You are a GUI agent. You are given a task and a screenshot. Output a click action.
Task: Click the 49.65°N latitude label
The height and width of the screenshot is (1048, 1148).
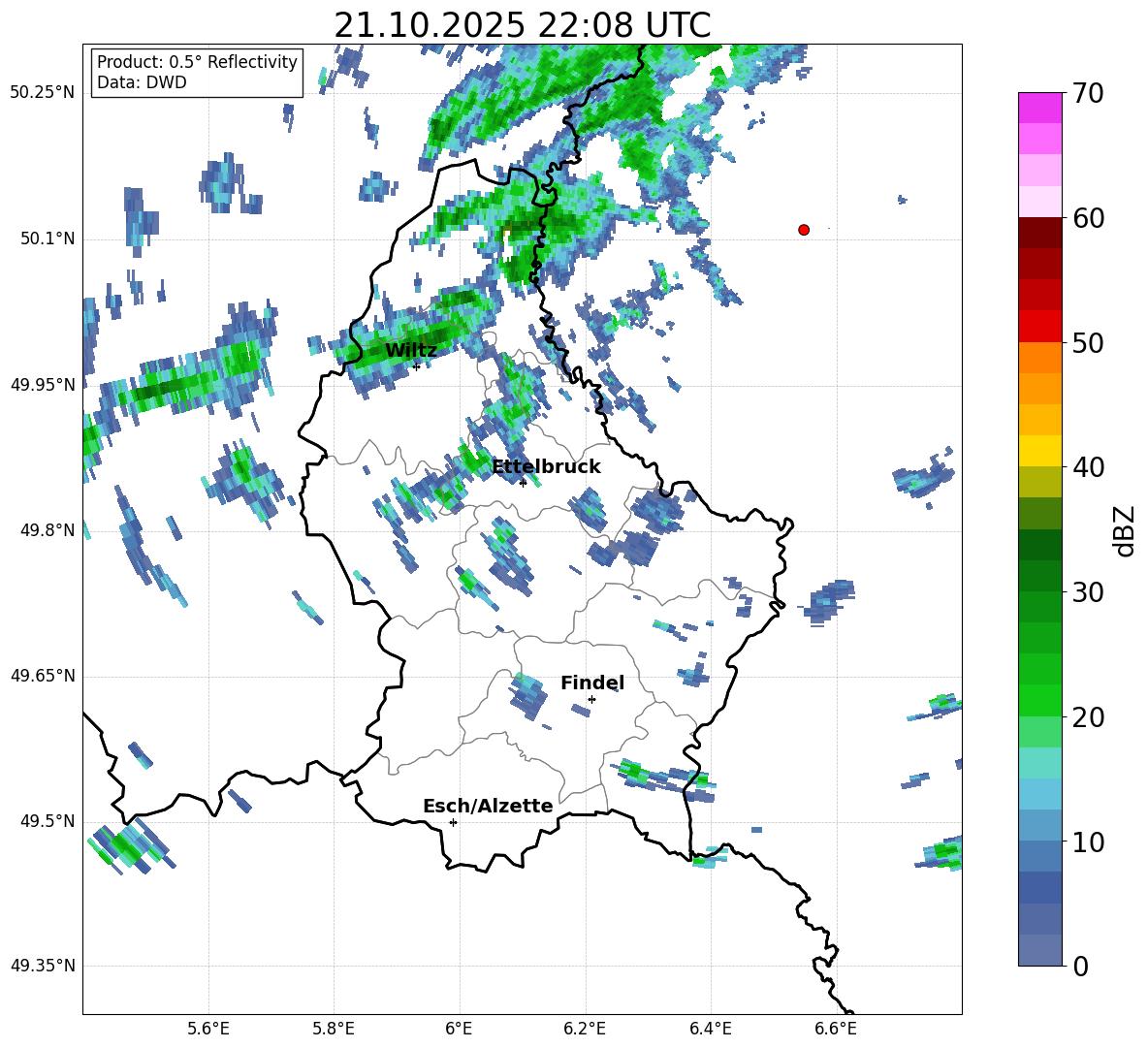[x=43, y=676]
